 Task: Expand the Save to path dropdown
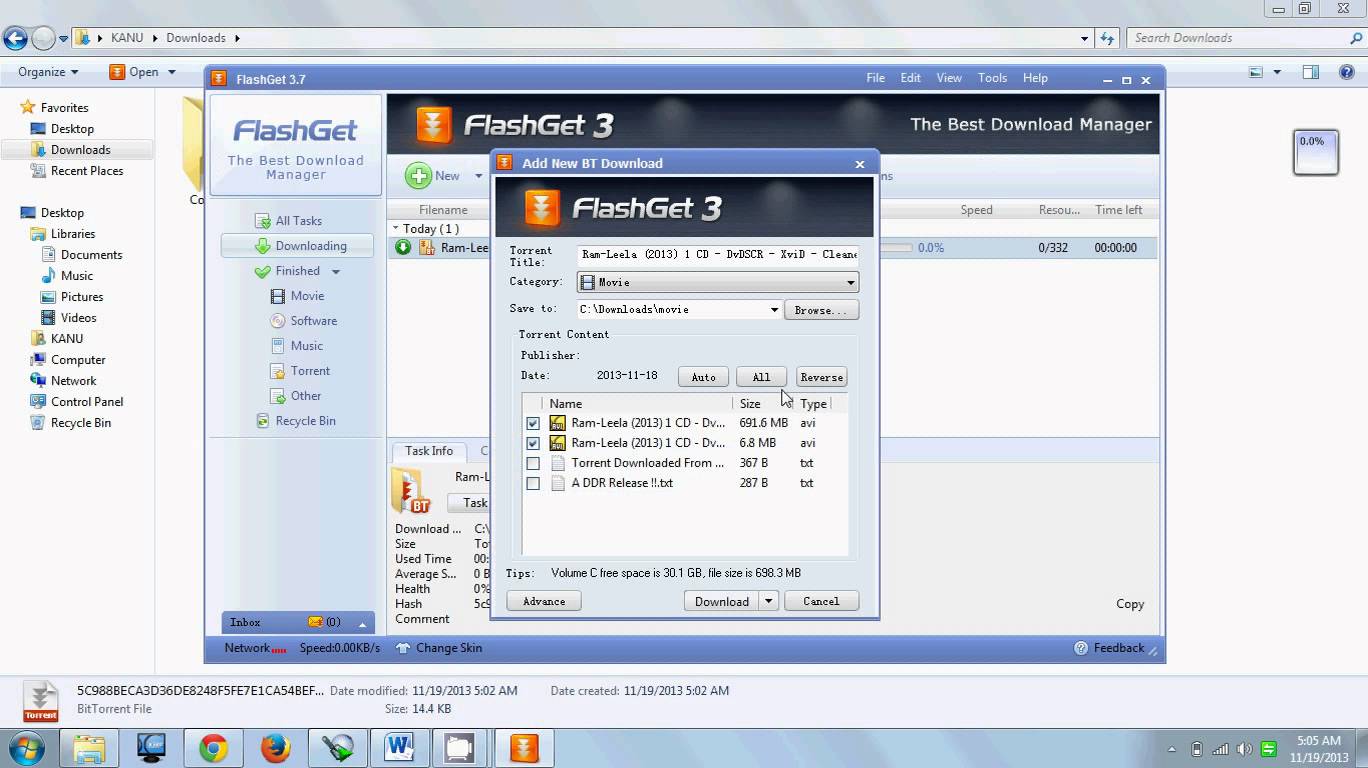click(x=774, y=310)
